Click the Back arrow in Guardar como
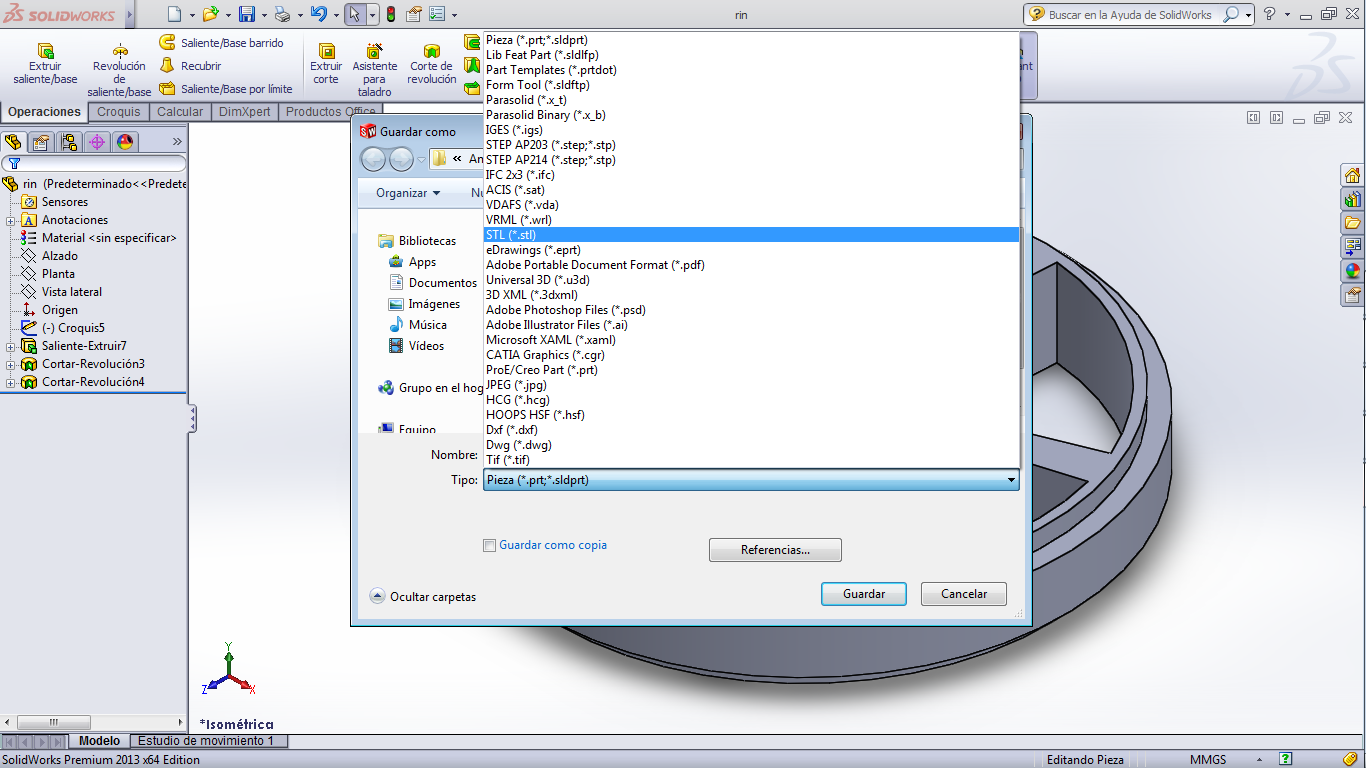This screenshot has height=768, width=1366. (373, 159)
